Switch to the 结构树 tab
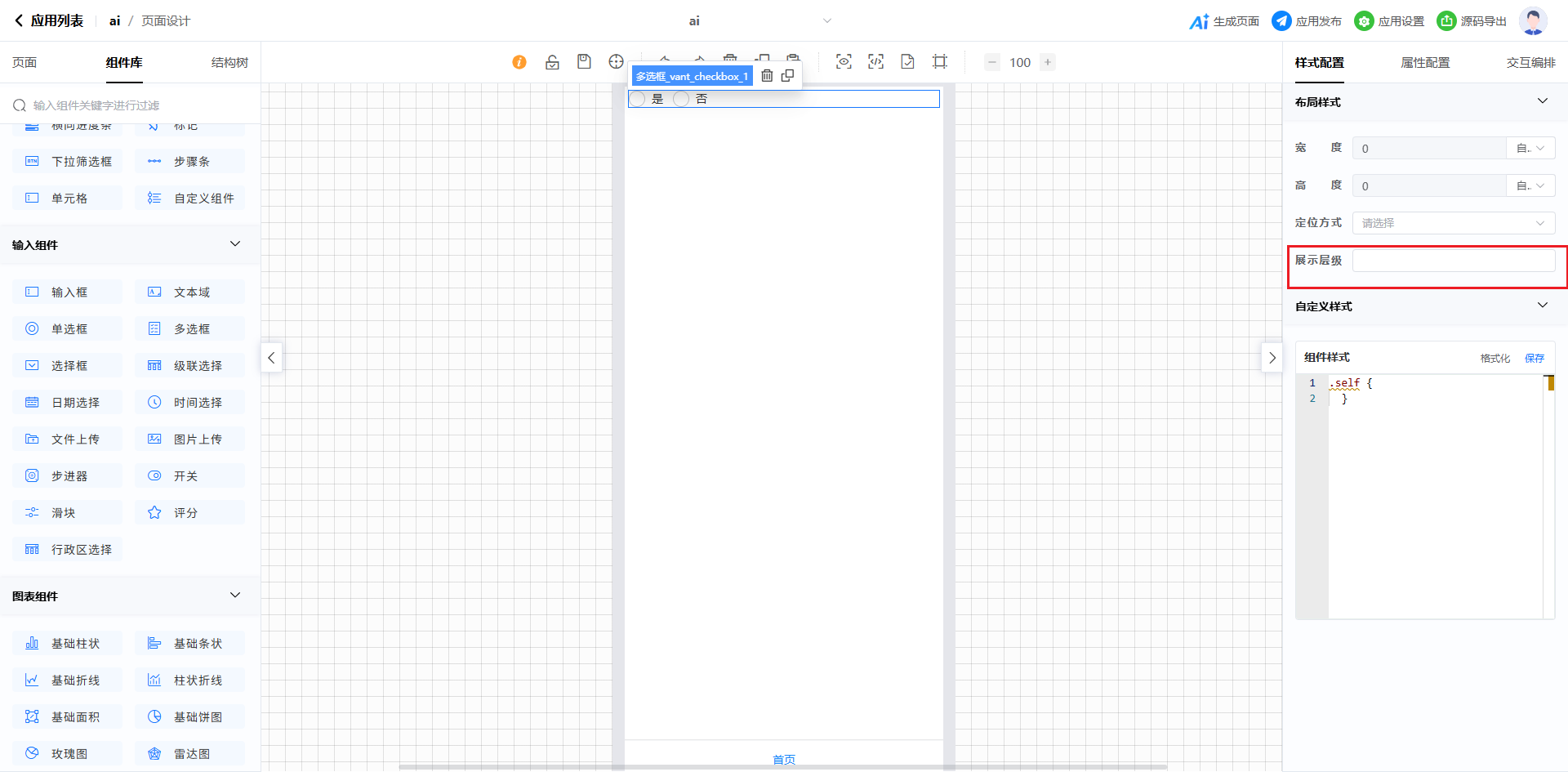Image resolution: width=1568 pixels, height=772 pixels. click(x=229, y=63)
